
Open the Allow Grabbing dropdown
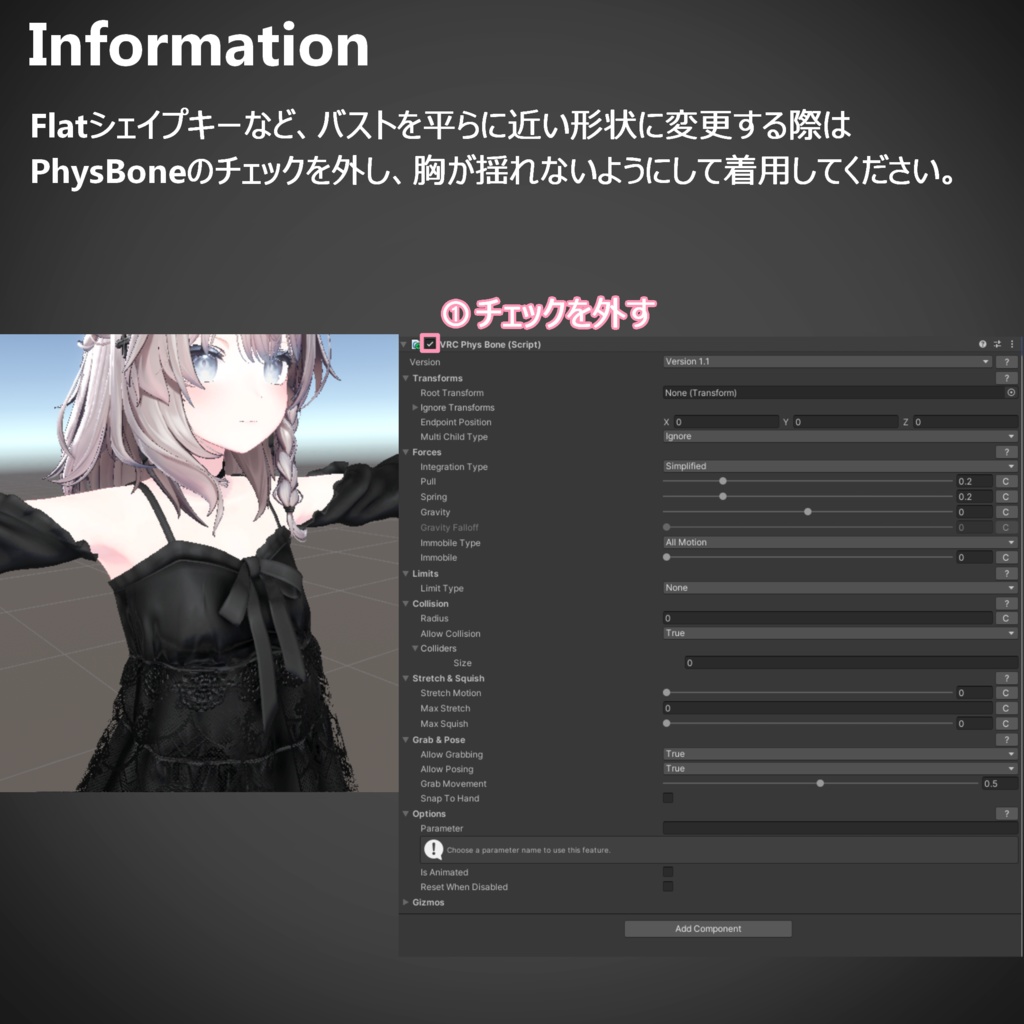(x=840, y=754)
